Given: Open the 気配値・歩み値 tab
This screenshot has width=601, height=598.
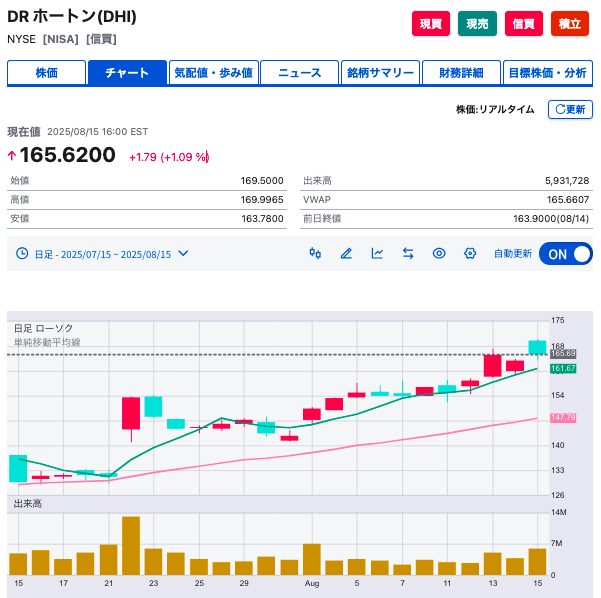Looking at the screenshot, I should 213,72.
